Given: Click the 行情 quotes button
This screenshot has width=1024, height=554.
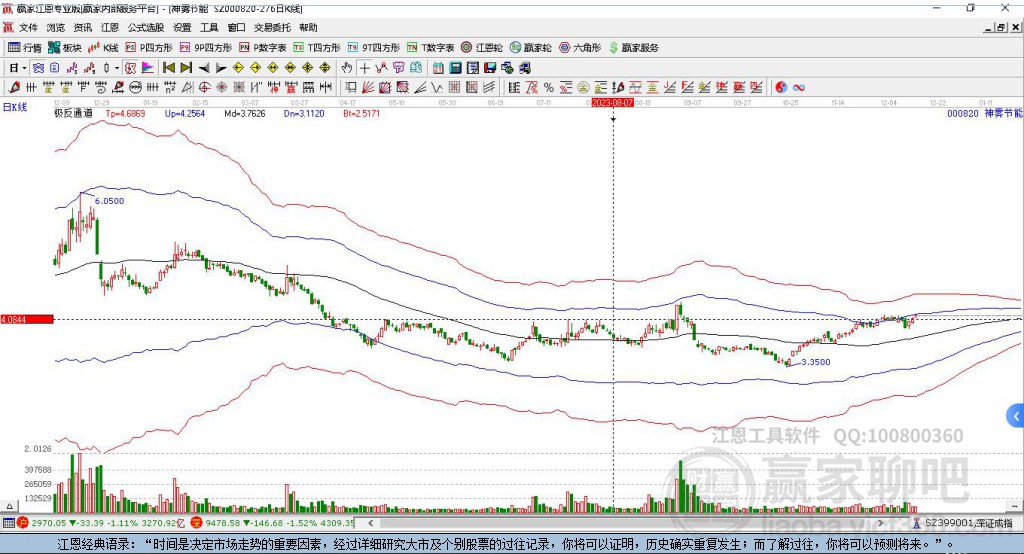Looking at the screenshot, I should (25, 48).
